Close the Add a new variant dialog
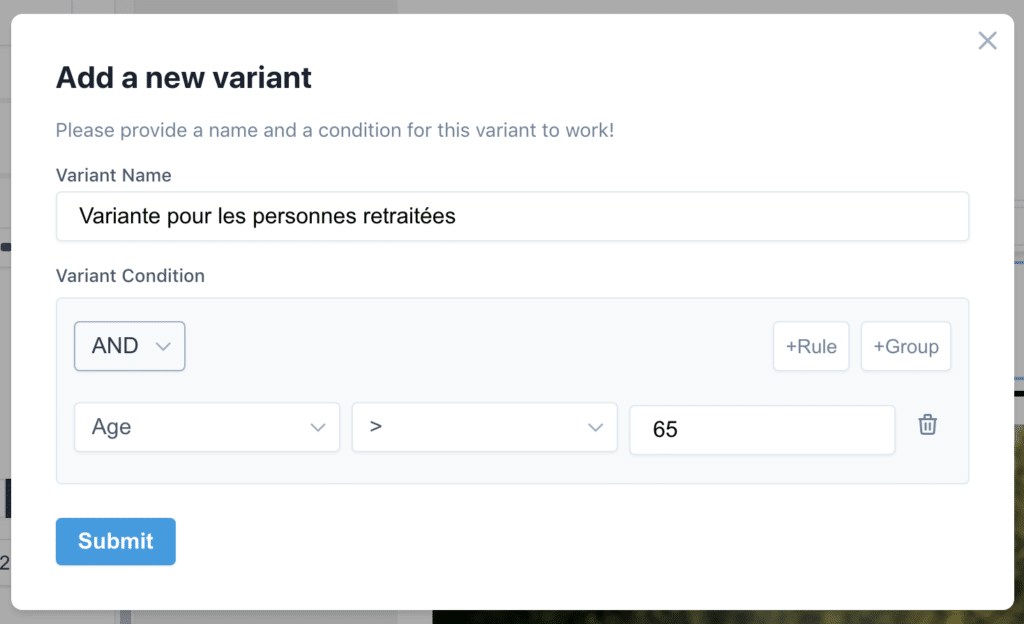The image size is (1024, 624). (x=987, y=41)
